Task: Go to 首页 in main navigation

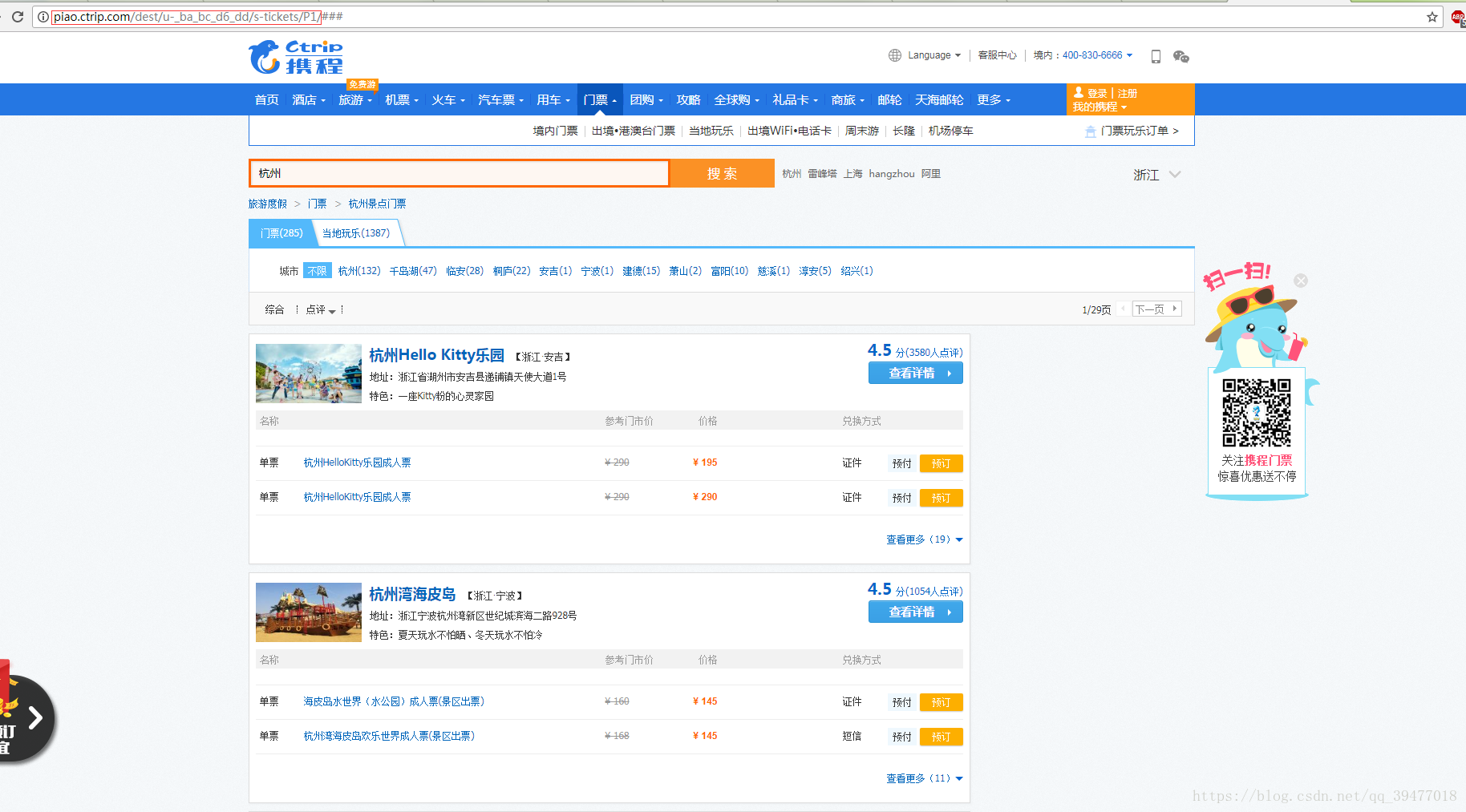Action: [x=267, y=100]
